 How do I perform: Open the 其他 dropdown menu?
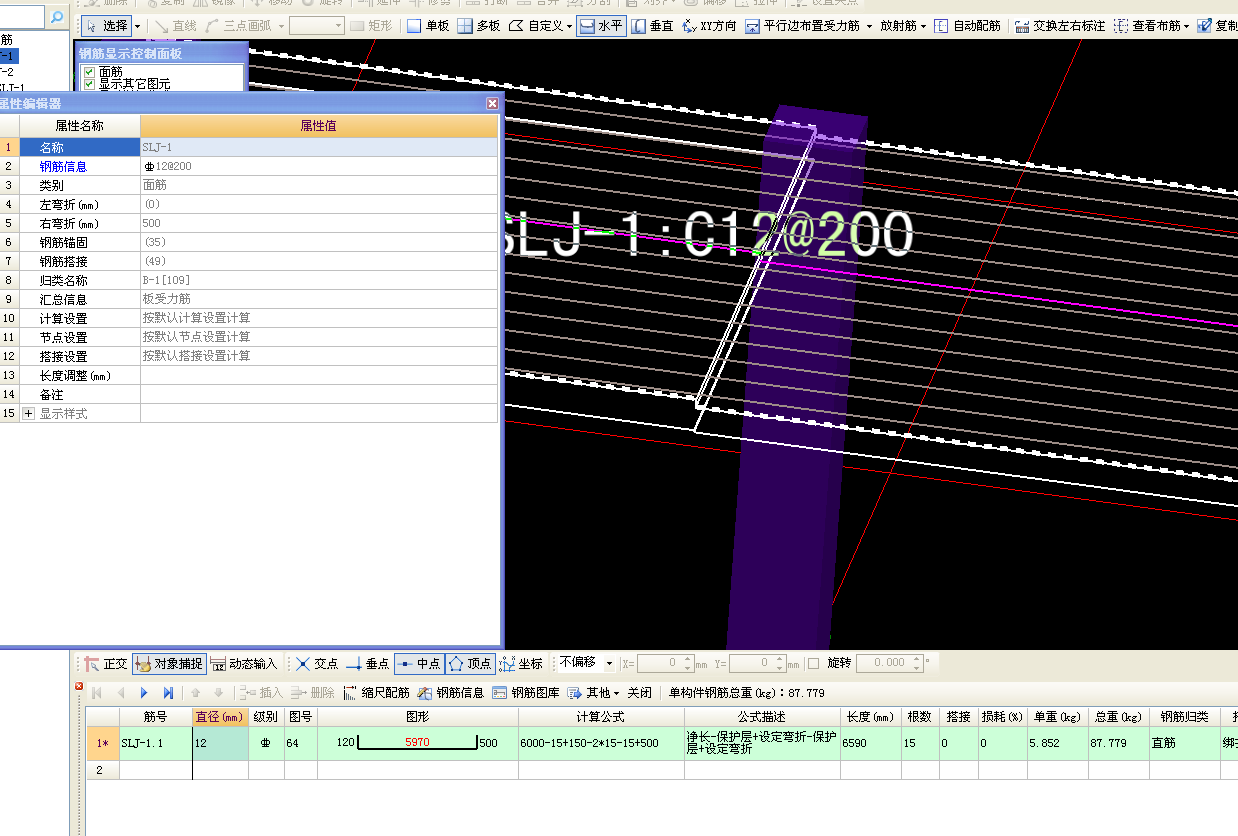(594, 692)
